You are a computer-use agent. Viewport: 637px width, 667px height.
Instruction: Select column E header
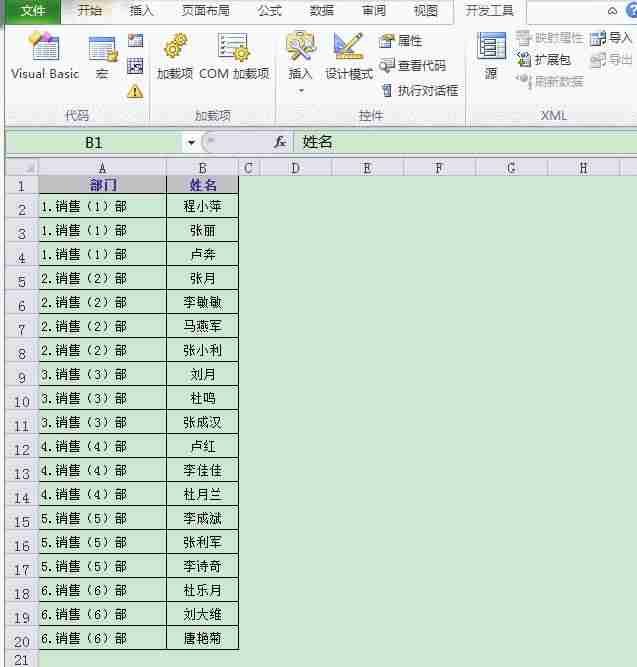click(368, 168)
